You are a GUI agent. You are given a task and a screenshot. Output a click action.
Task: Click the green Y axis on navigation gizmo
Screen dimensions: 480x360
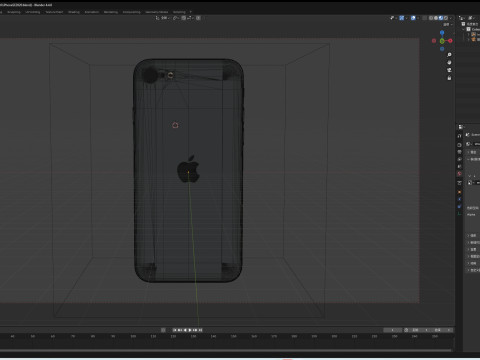[x=442, y=41]
